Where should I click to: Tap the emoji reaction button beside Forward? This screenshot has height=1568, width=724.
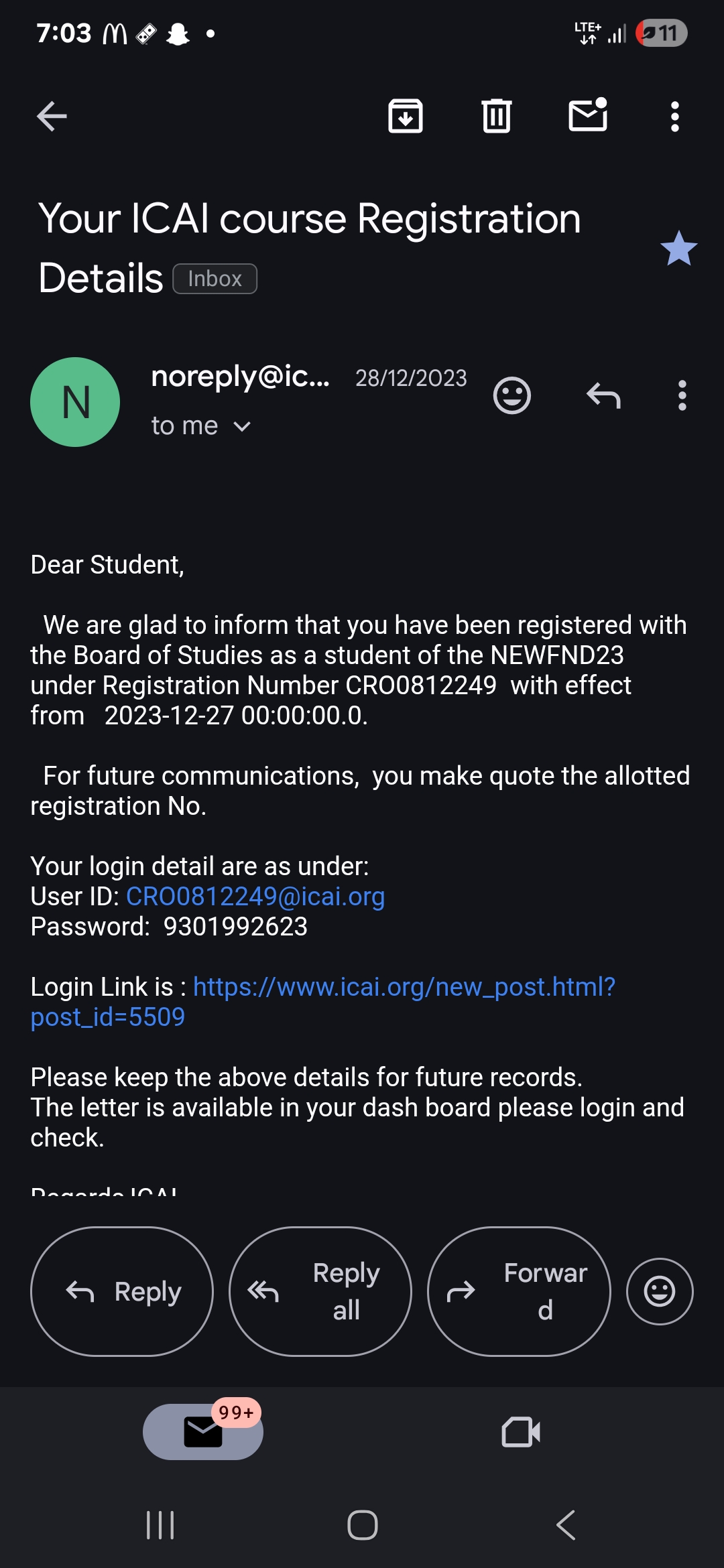(x=660, y=1291)
